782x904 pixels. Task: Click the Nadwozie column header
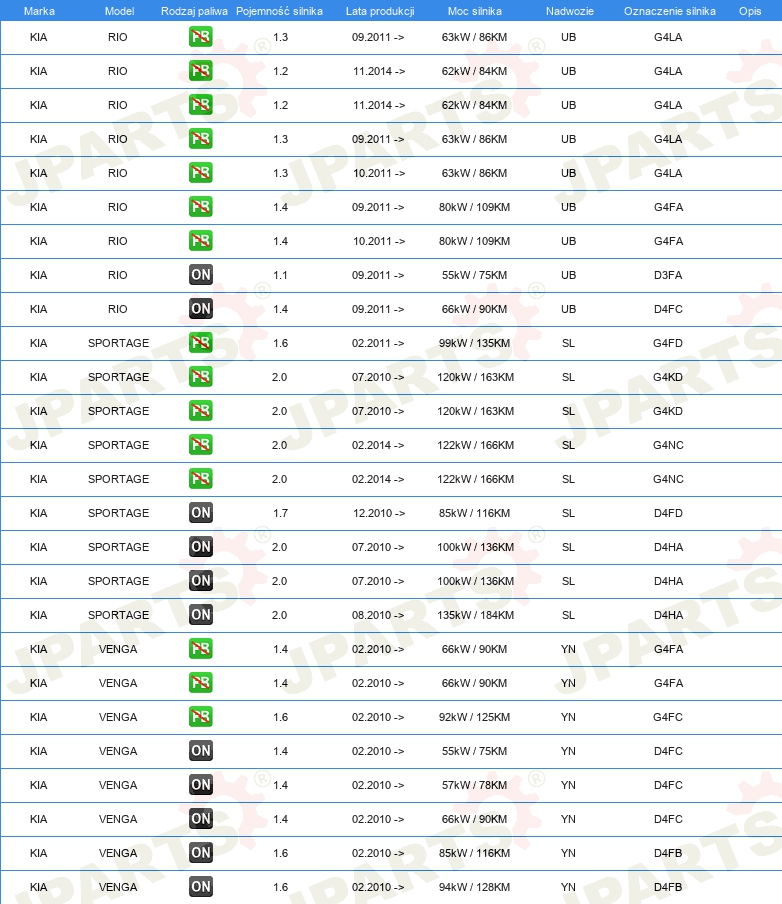point(570,11)
